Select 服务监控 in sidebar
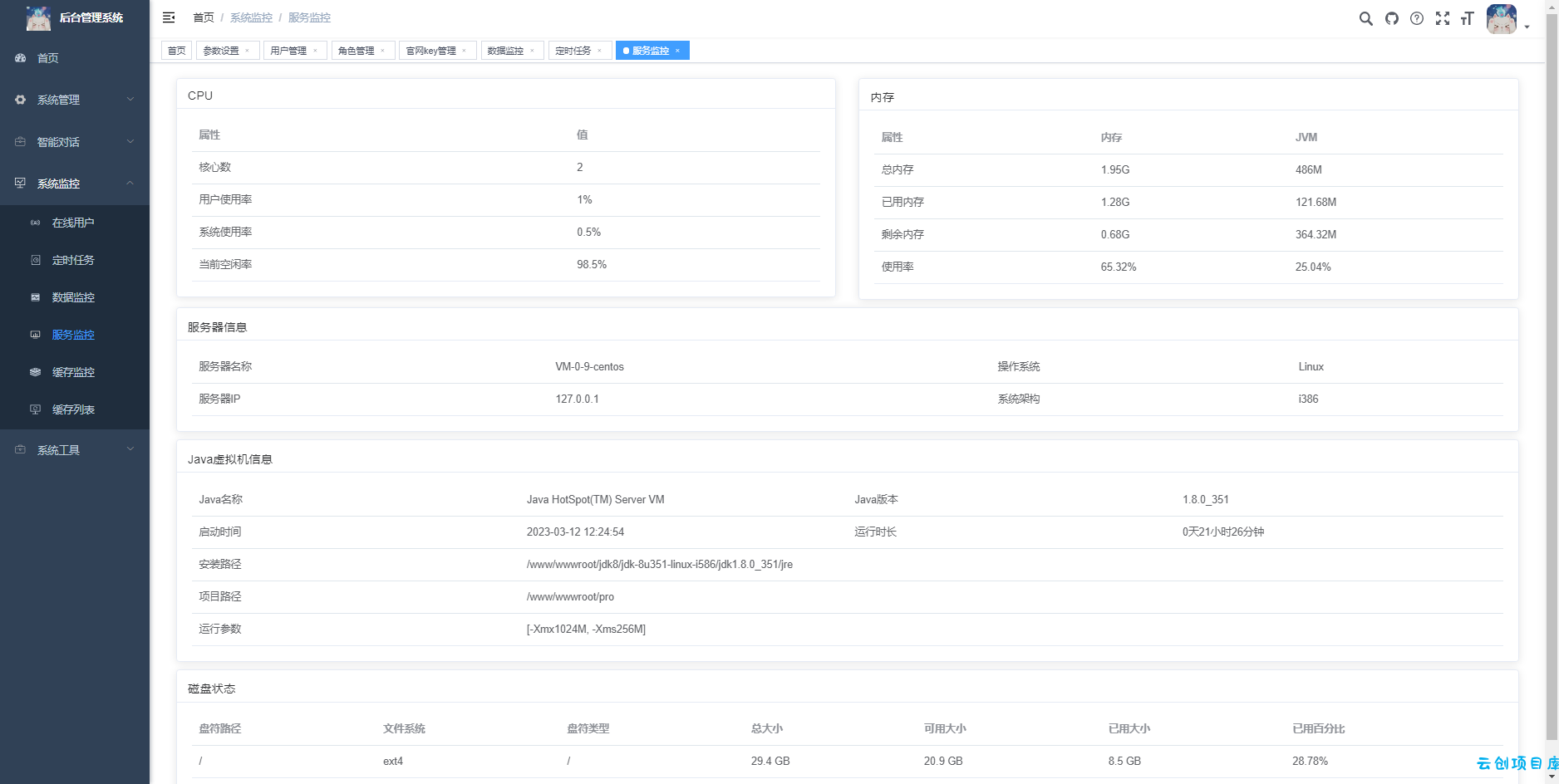The image size is (1559, 784). pyautogui.click(x=73, y=335)
